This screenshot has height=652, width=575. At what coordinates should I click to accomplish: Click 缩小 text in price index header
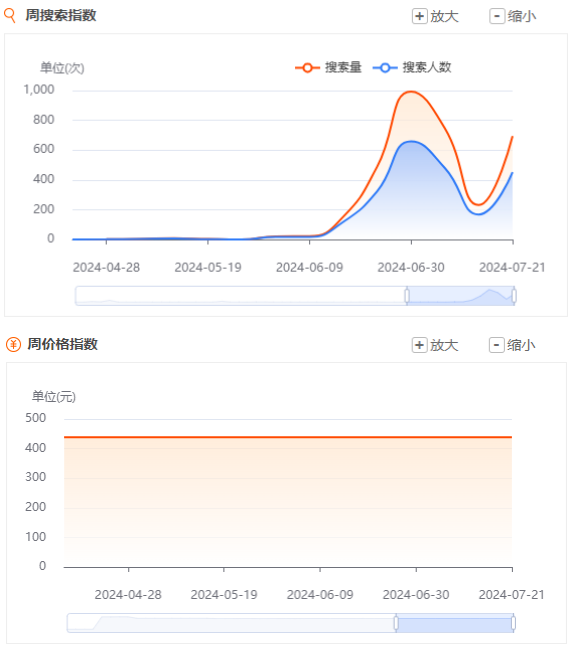pos(521,345)
